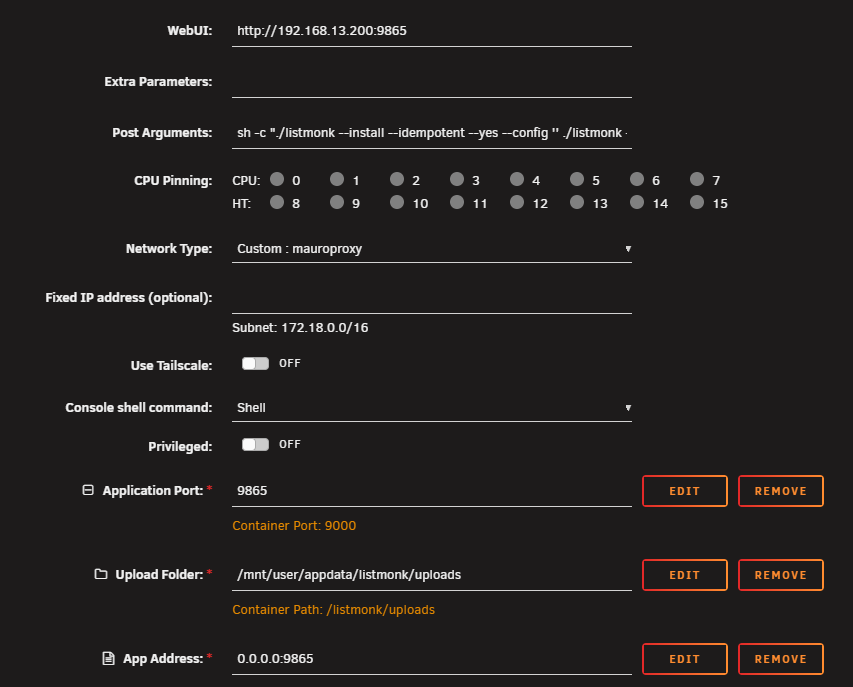Focus the Application Port 9865 field
Image resolution: width=853 pixels, height=687 pixels.
point(432,491)
